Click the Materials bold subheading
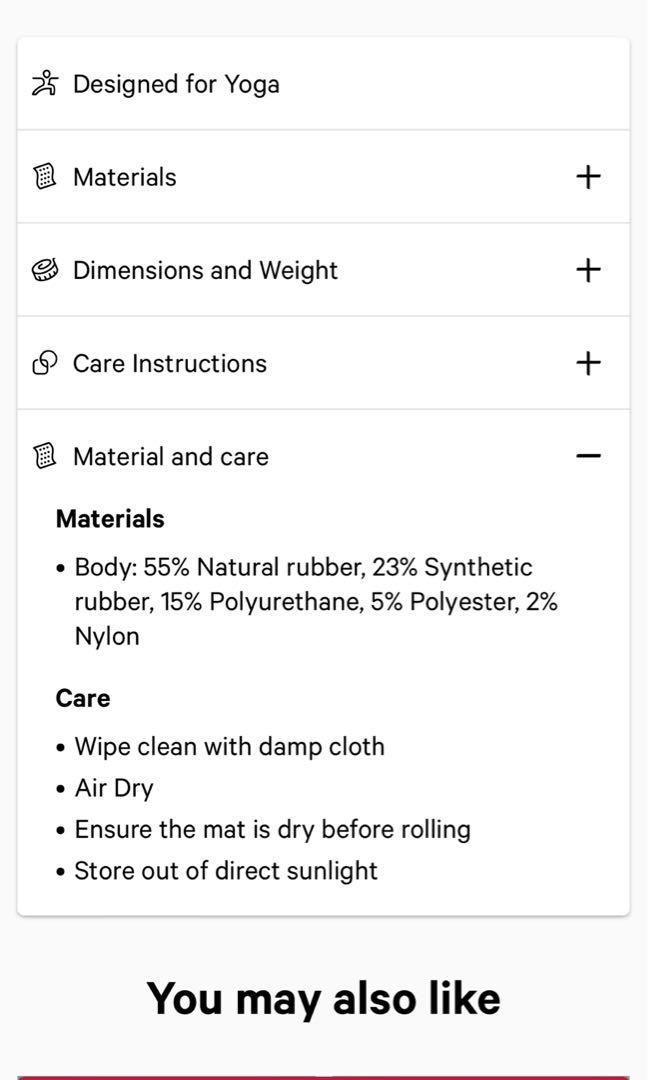Image resolution: width=648 pixels, height=1080 pixels. (110, 518)
